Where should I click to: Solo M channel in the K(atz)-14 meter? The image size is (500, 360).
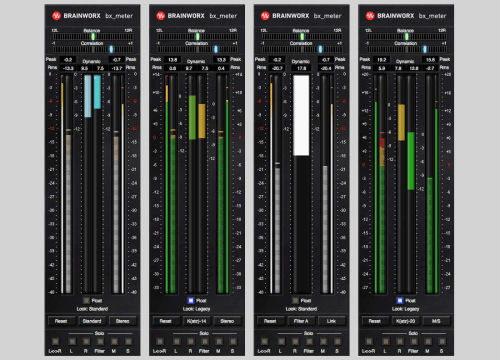[x=219, y=341]
